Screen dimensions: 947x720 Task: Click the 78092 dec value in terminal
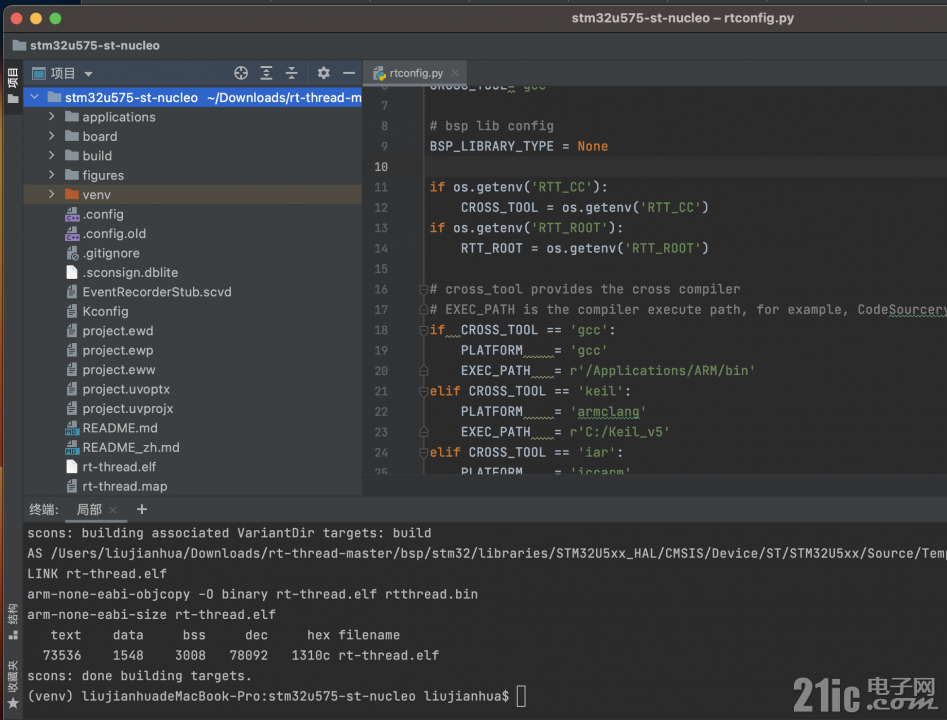click(x=248, y=655)
